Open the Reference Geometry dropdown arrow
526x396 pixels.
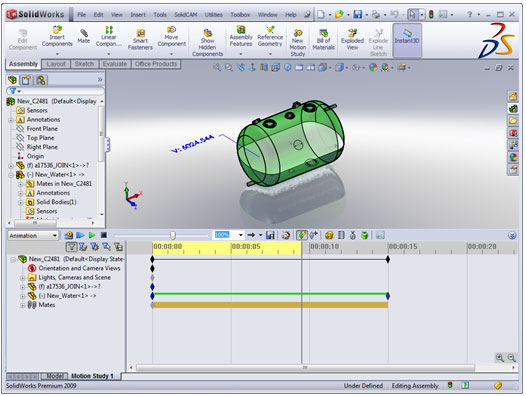pyautogui.click(x=270, y=54)
